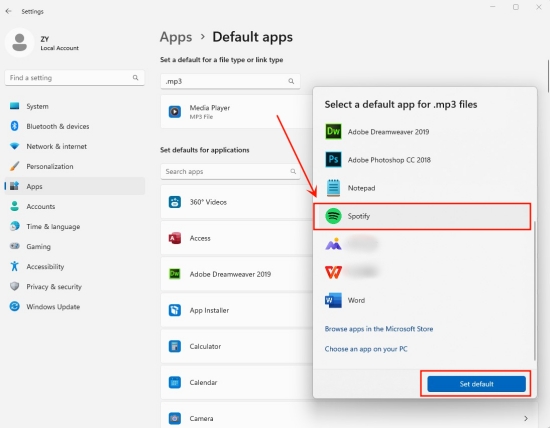550x428 pixels.
Task: Click the Gaming controller icon
Action: [14, 246]
